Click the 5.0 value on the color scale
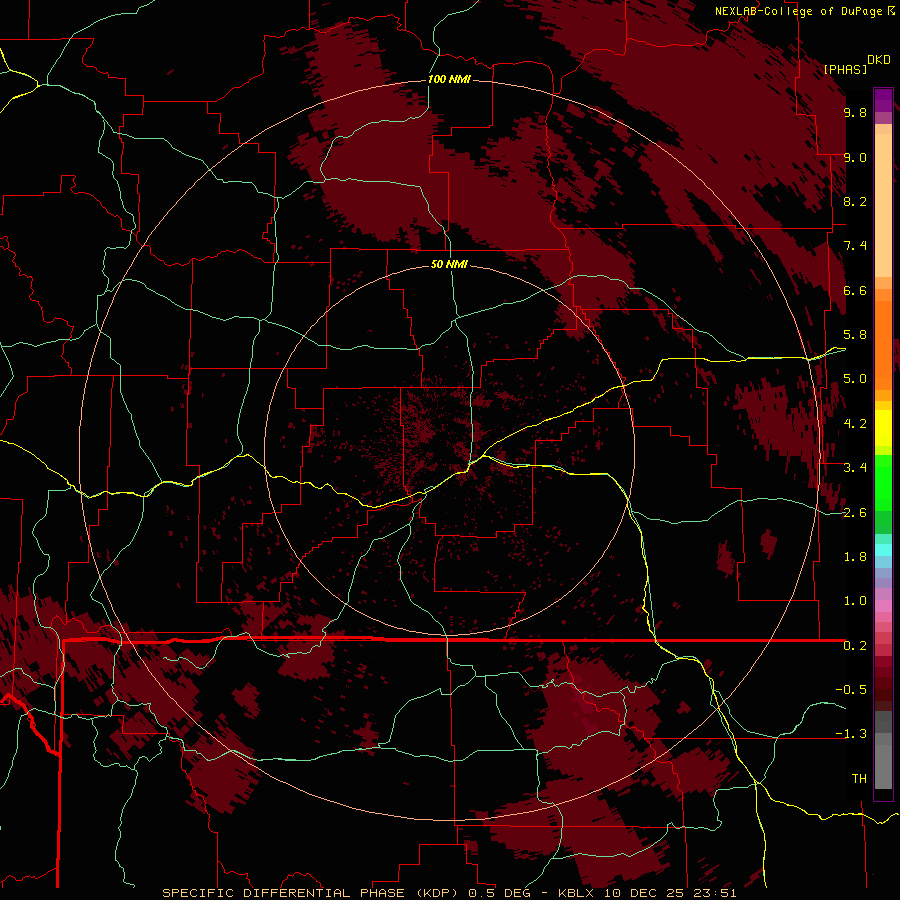This screenshot has height=900, width=900. coord(855,379)
